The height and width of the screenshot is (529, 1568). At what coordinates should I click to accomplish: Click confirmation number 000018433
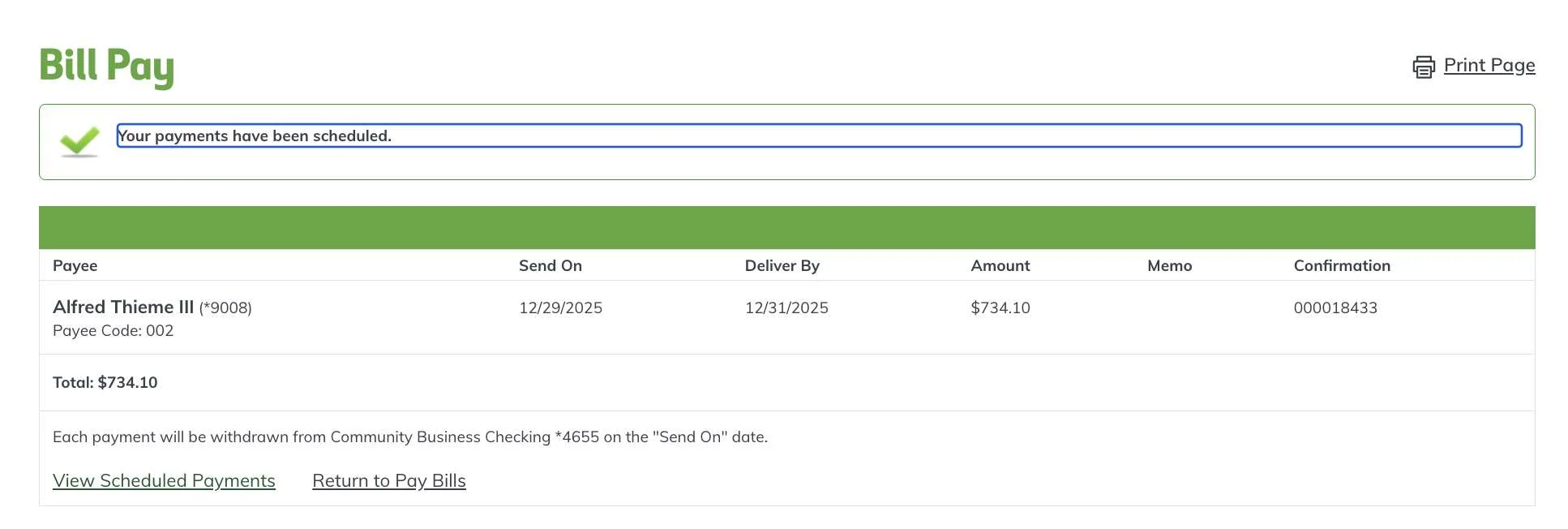1335,308
